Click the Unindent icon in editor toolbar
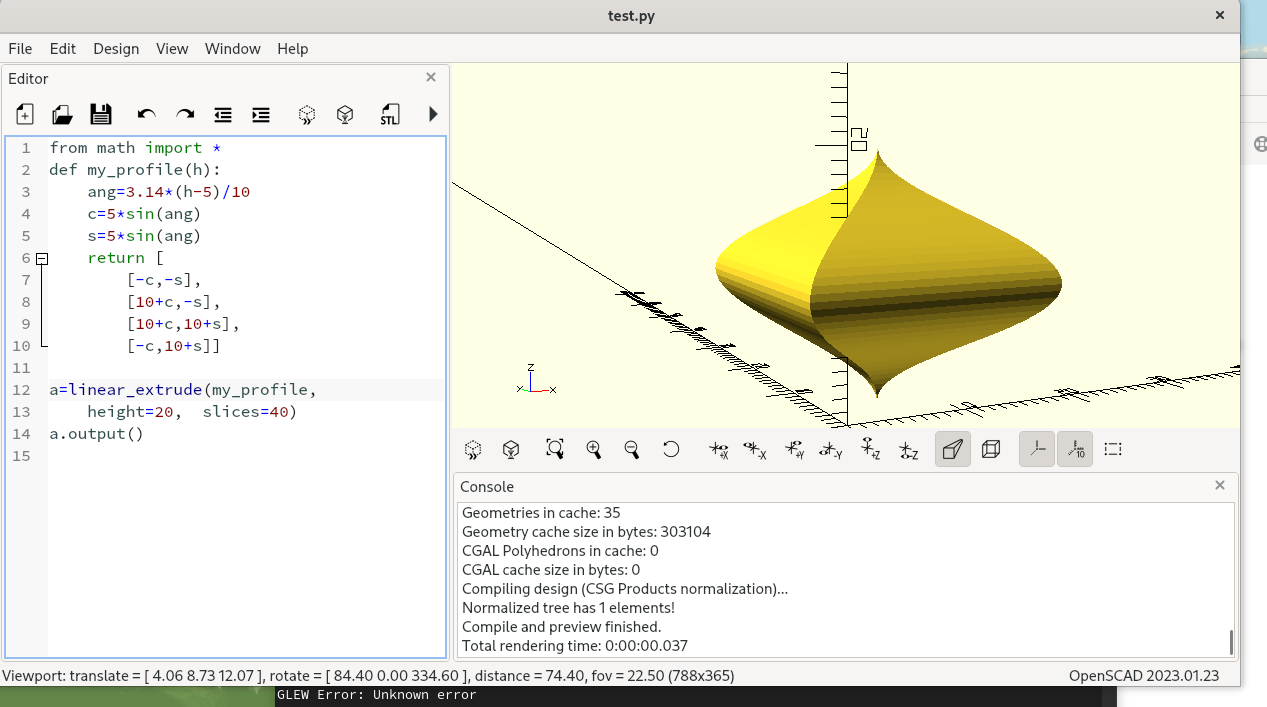This screenshot has height=707, width=1267. 223,115
